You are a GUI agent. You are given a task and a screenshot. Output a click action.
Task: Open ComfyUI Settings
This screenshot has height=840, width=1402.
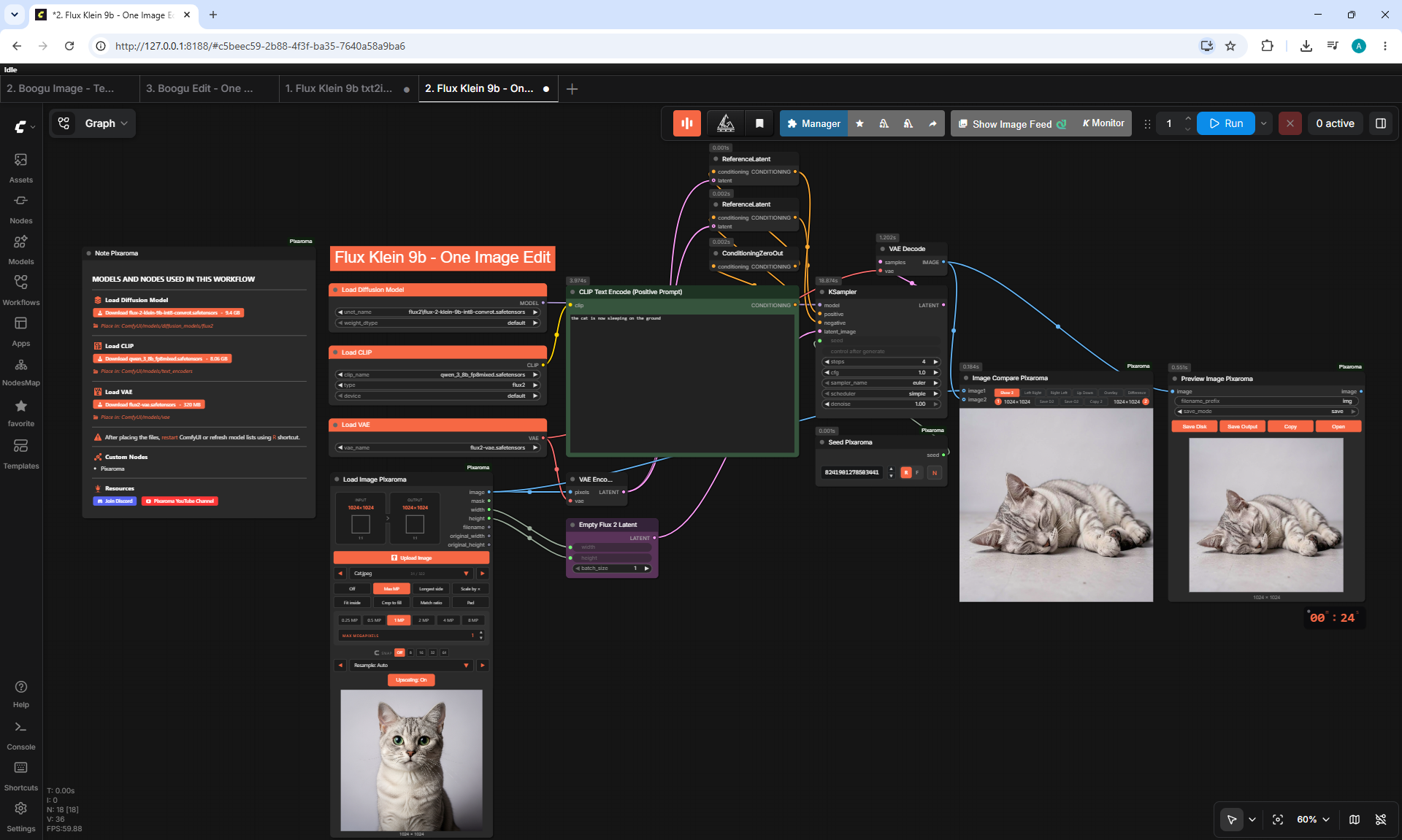21,817
